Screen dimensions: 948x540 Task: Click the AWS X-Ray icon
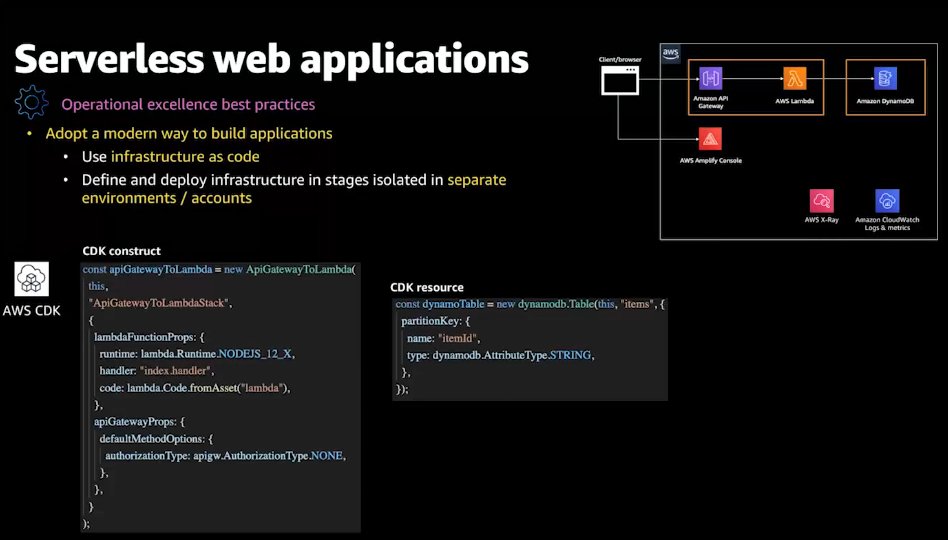[822, 201]
